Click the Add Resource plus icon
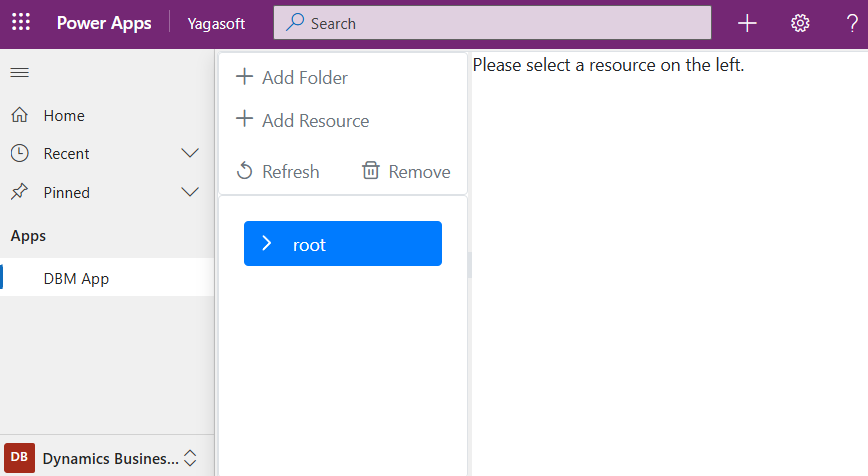 tap(245, 118)
